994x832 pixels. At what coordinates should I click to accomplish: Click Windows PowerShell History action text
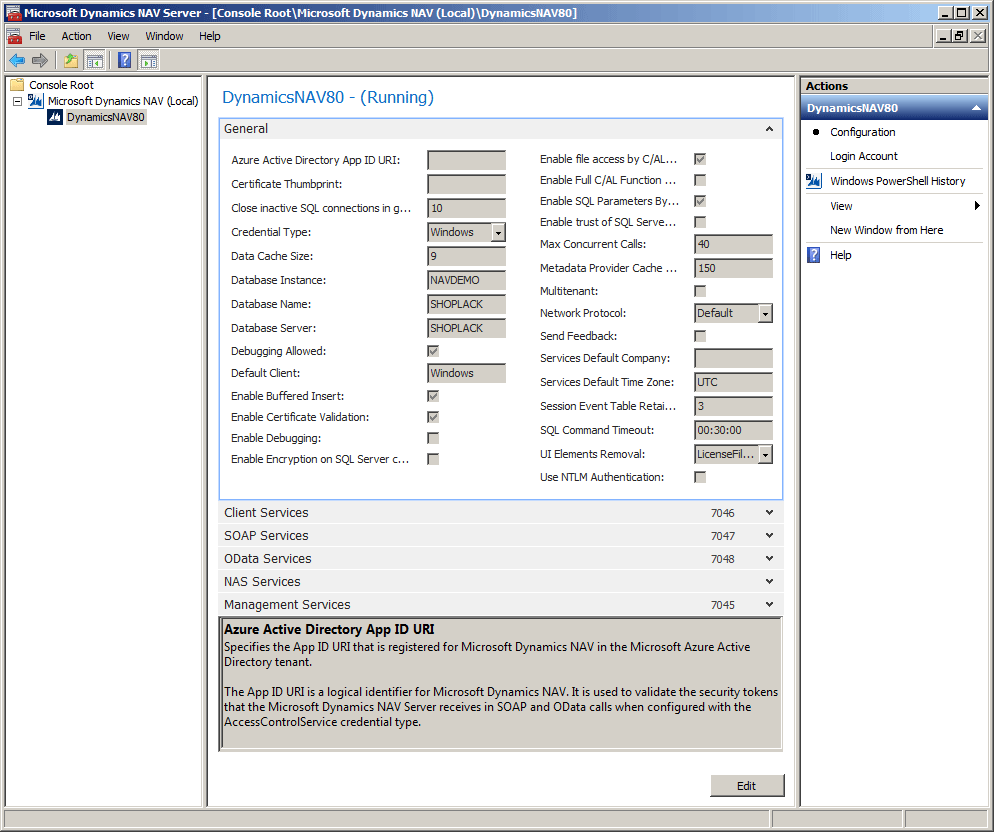coord(898,181)
